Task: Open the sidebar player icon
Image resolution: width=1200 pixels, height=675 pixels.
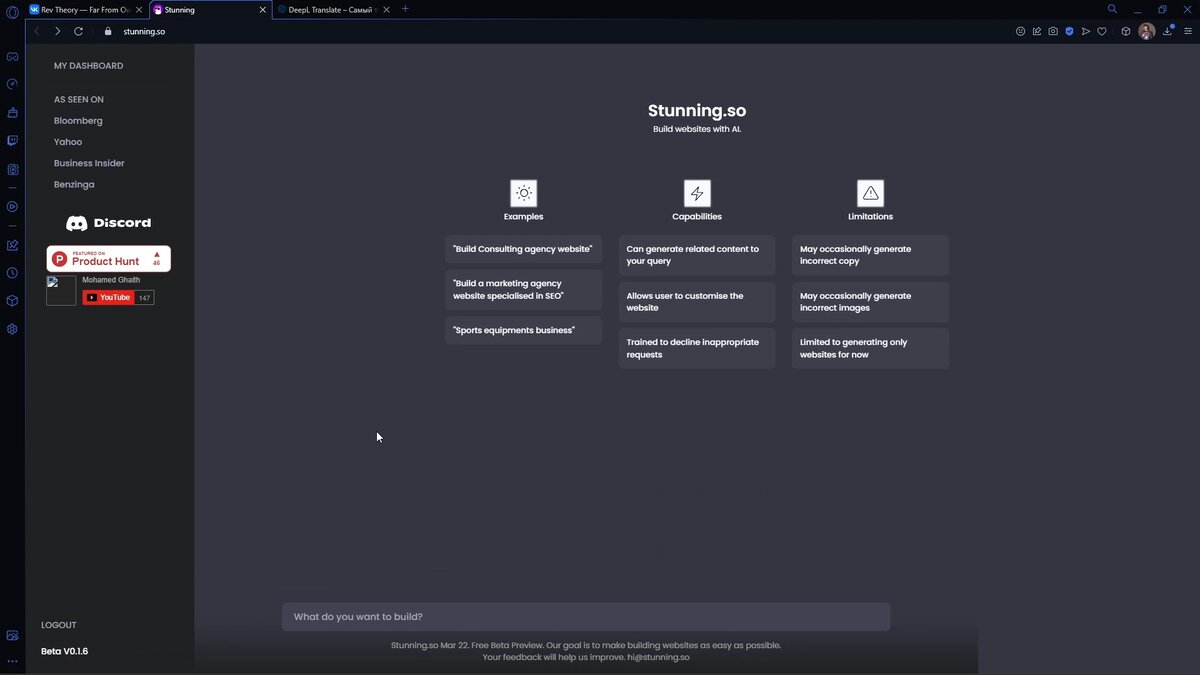Action: [x=12, y=207]
